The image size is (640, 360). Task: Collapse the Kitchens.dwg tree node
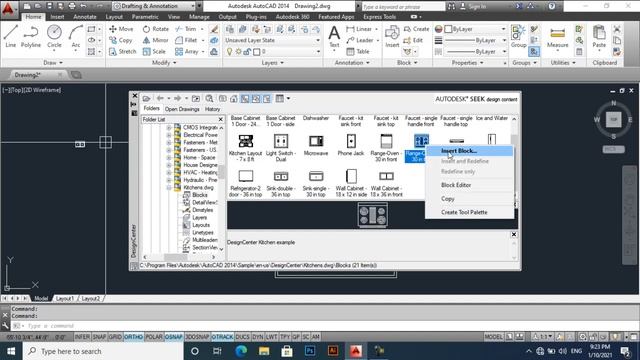(x=169, y=188)
